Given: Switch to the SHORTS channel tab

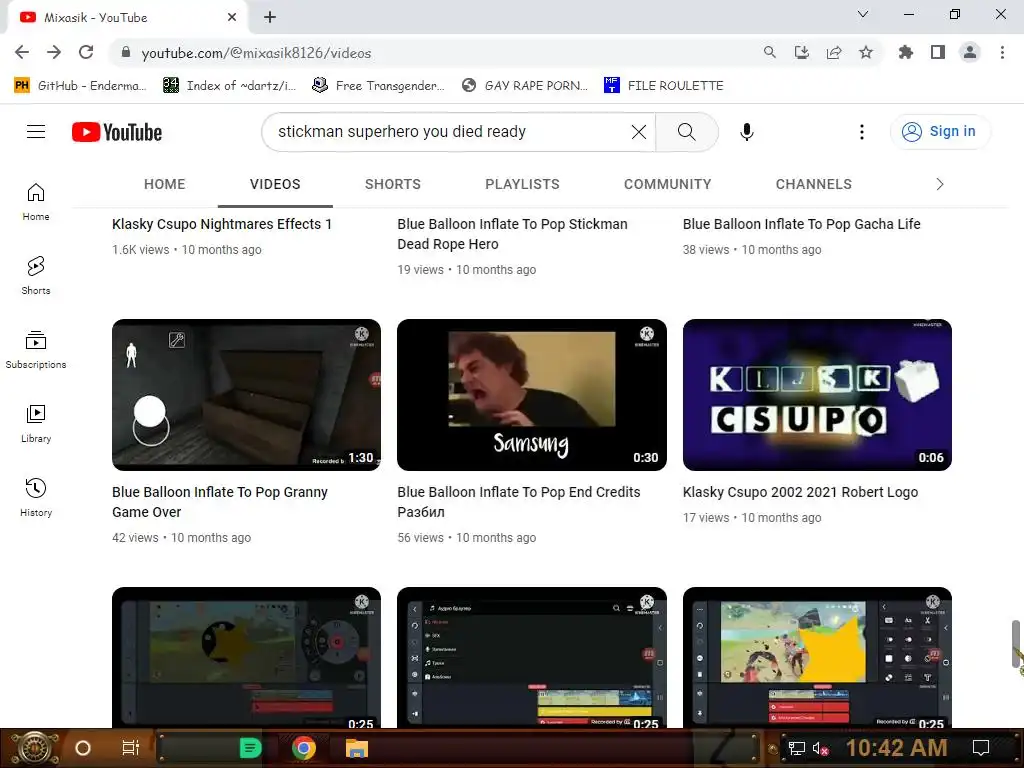Looking at the screenshot, I should tap(392, 184).
